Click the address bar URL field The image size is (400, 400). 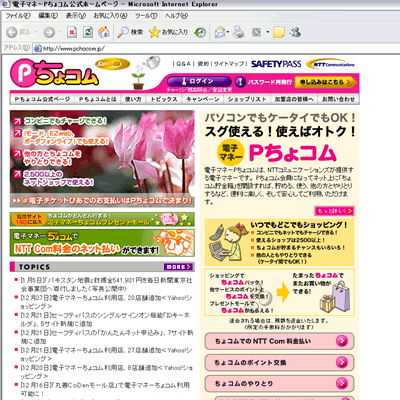pyautogui.click(x=217, y=48)
